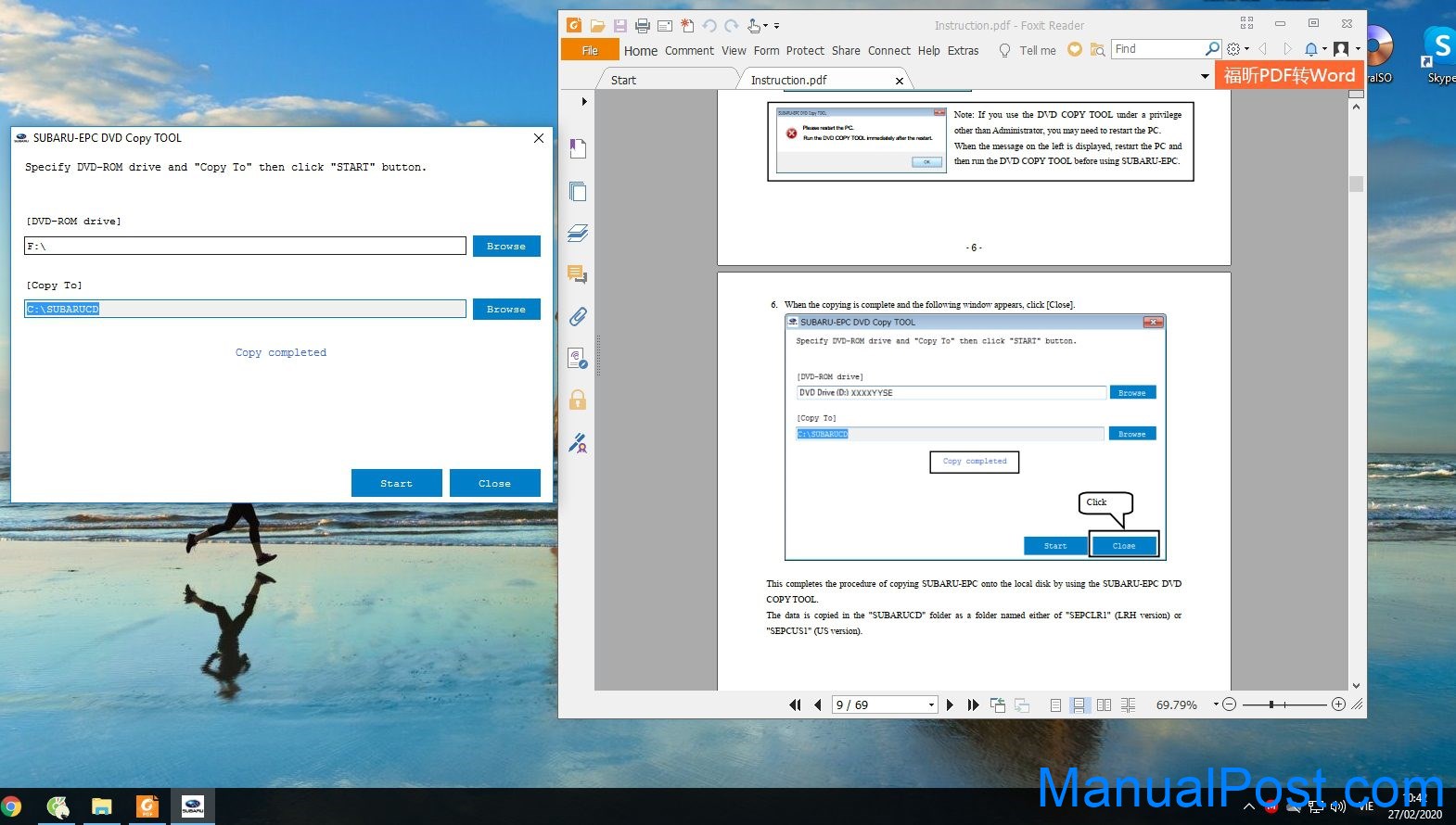This screenshot has width=1456, height=825.
Task: Open the zoom percentage dropdown arrow
Action: [1216, 704]
